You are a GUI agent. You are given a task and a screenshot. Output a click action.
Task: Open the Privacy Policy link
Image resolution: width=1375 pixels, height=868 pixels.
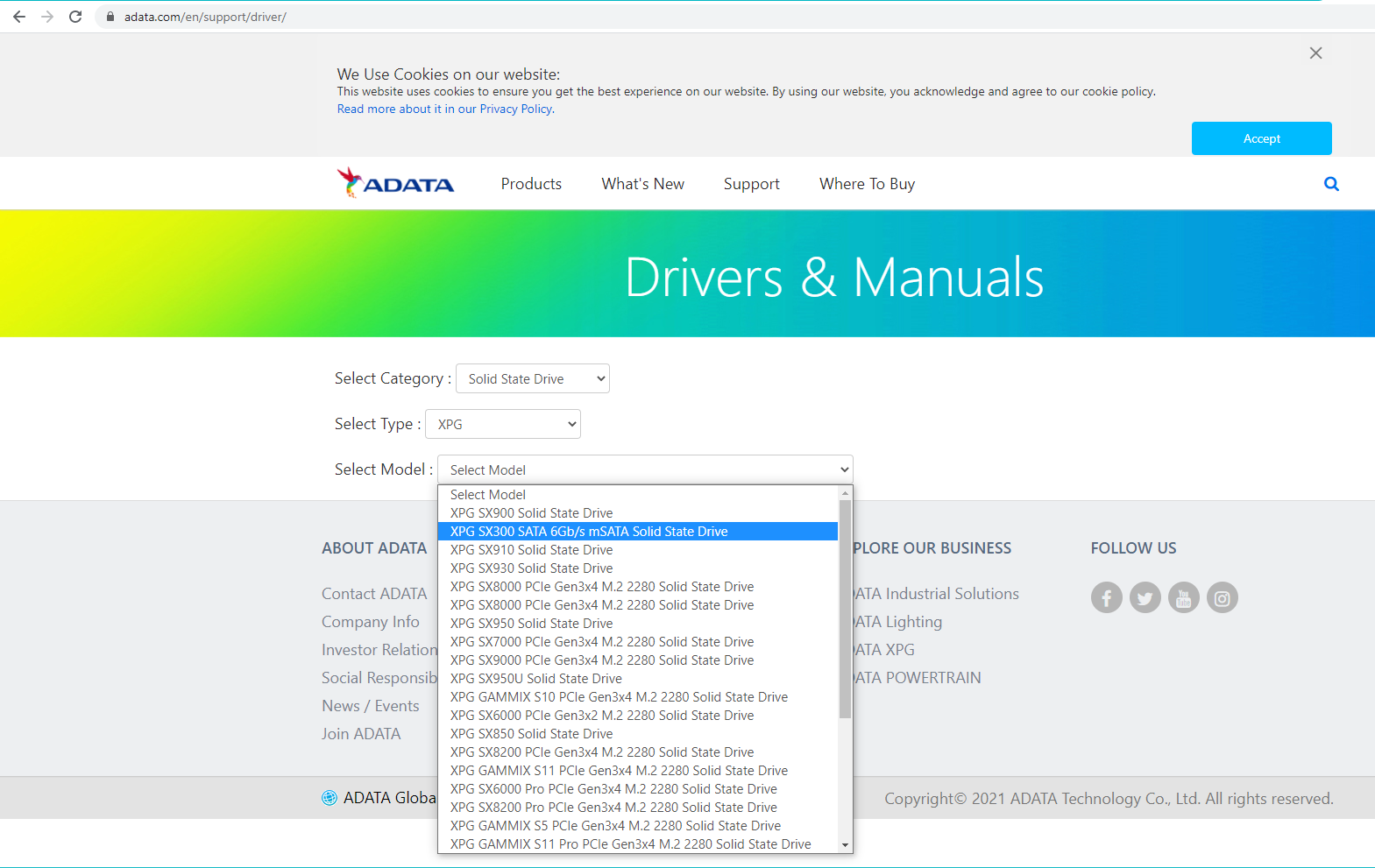pos(446,109)
